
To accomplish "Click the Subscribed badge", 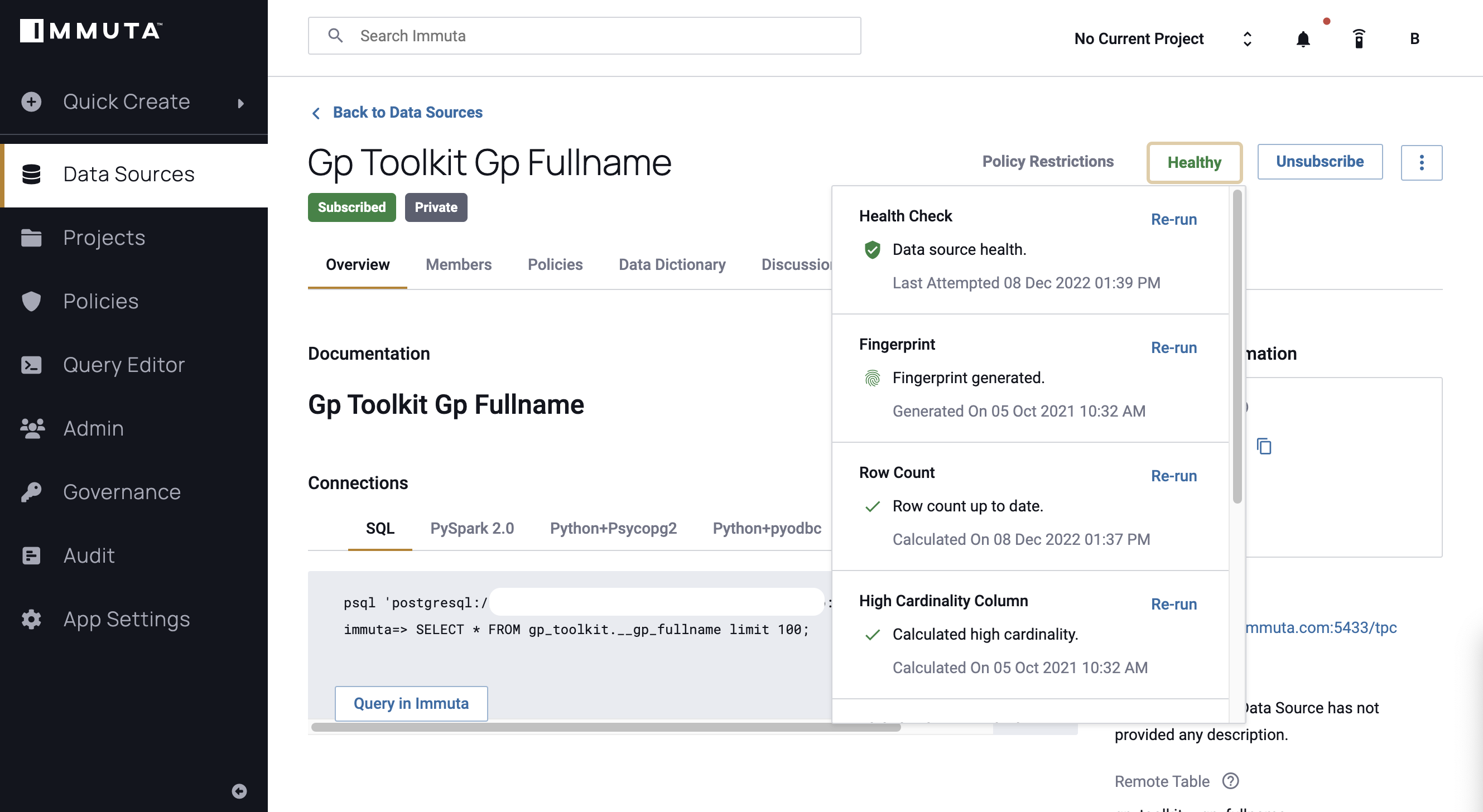I will [352, 207].
